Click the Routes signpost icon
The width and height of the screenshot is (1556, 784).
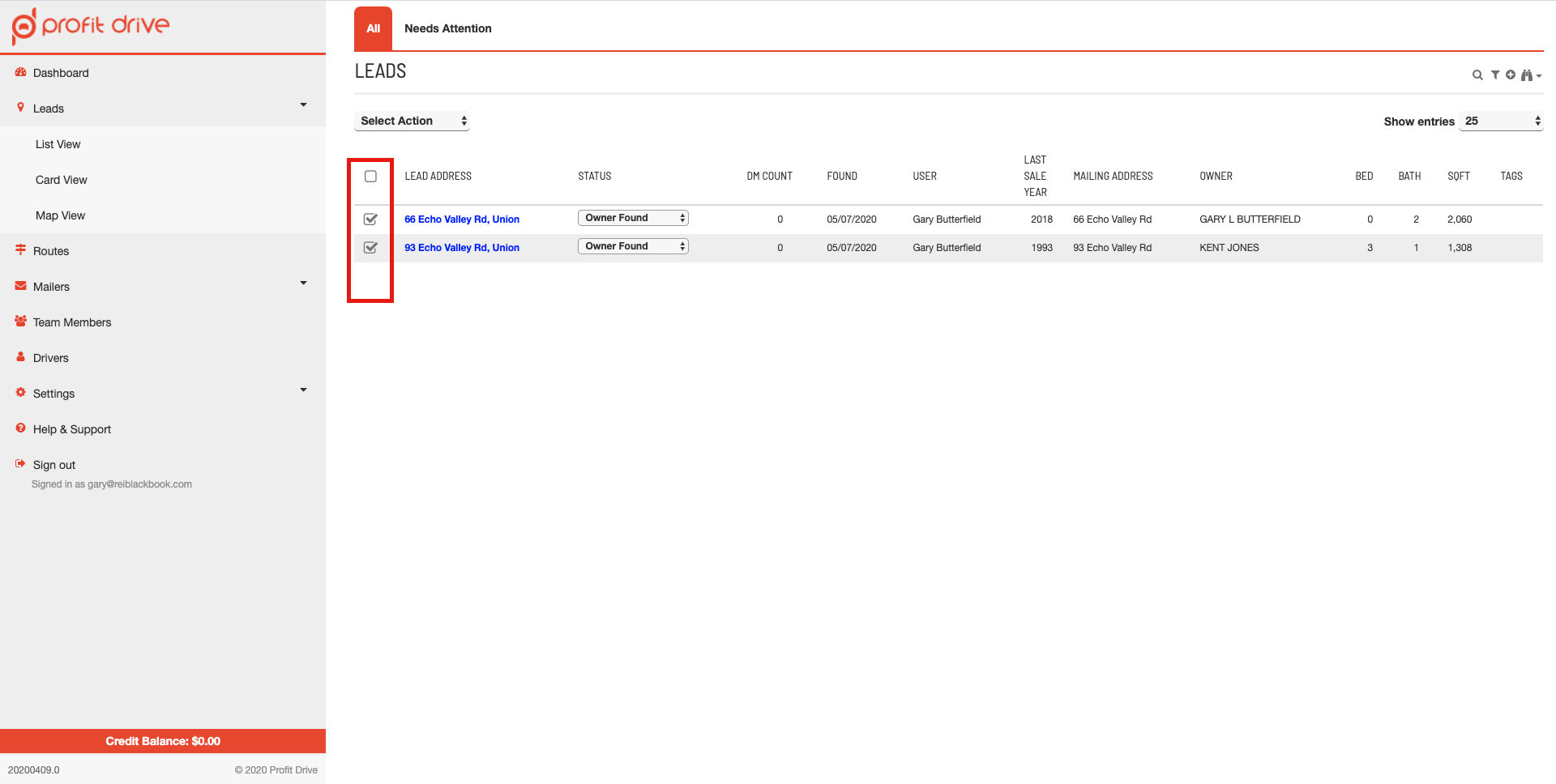click(21, 249)
